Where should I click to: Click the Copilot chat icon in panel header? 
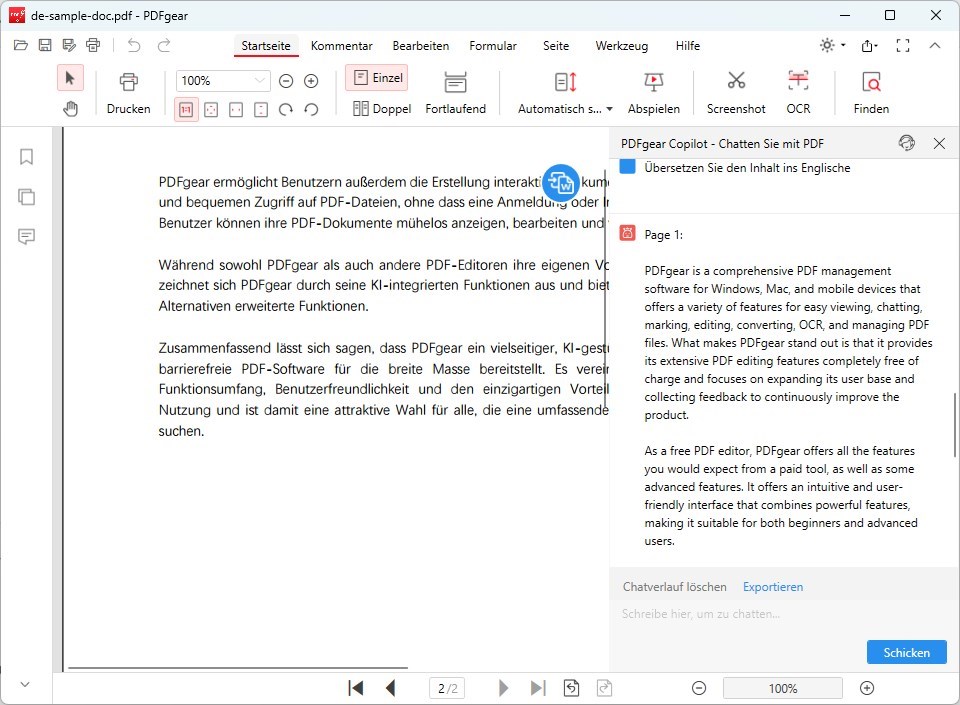click(x=907, y=143)
